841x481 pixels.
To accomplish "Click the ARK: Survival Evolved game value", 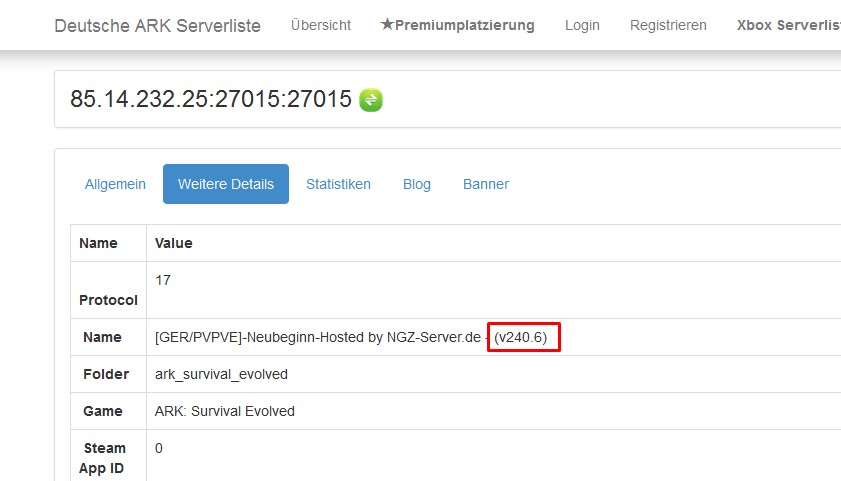I will tap(225, 411).
